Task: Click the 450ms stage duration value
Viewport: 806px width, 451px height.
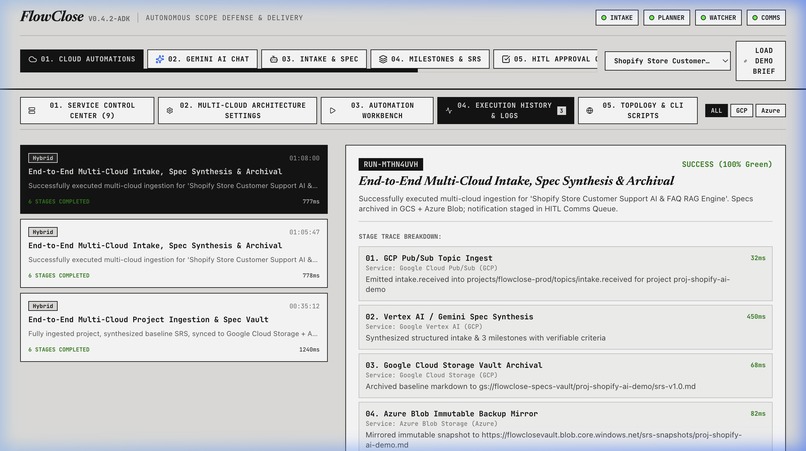Action: pos(756,317)
